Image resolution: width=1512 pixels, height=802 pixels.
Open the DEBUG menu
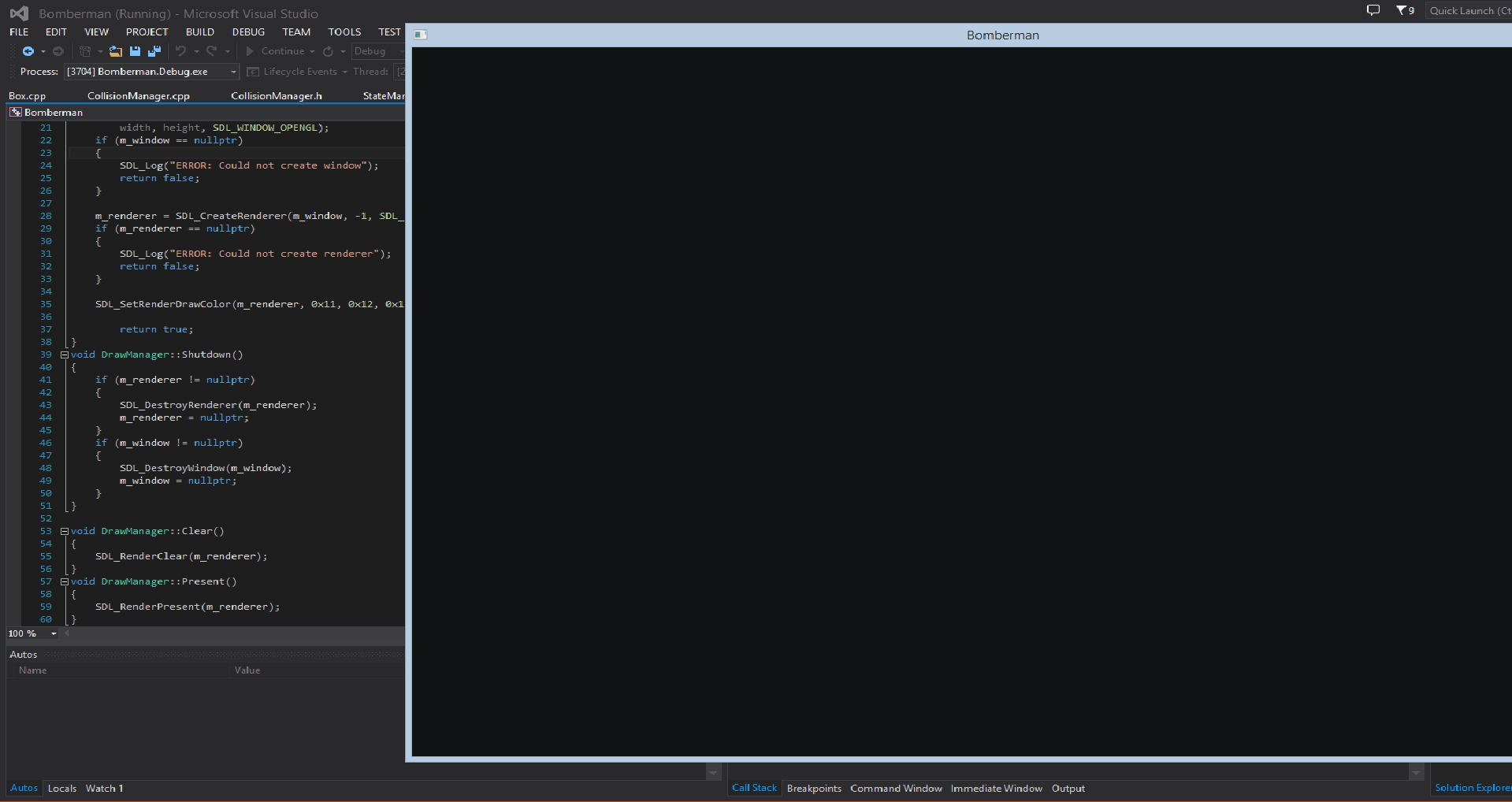coord(248,32)
